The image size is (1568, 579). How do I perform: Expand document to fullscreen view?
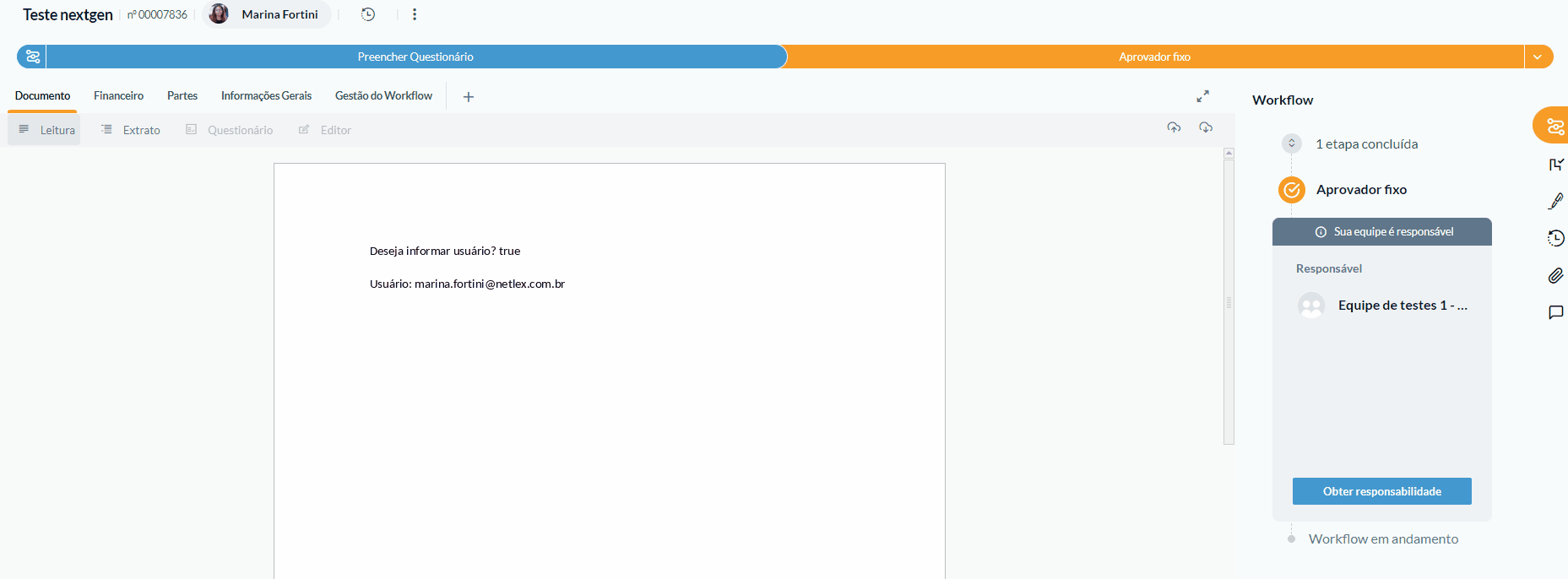click(1202, 96)
